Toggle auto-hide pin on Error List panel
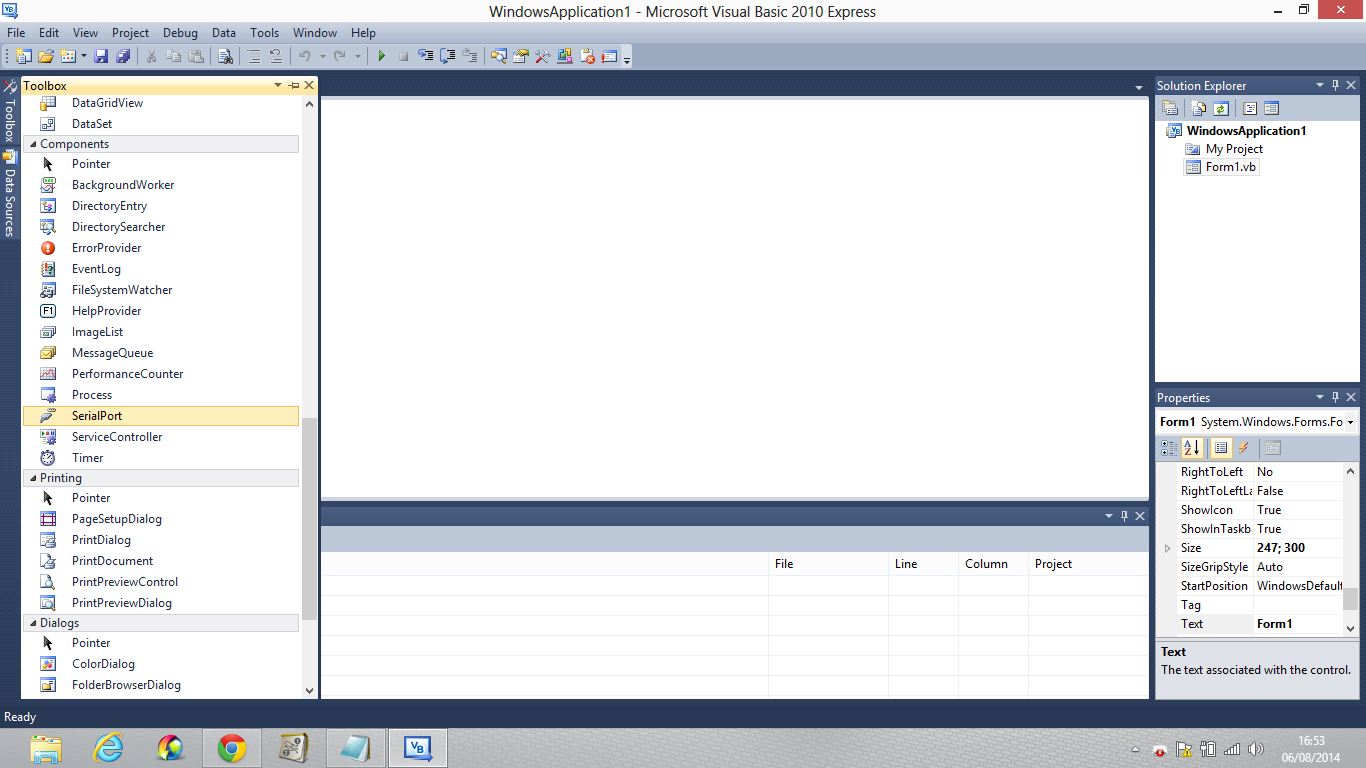Image resolution: width=1366 pixels, height=768 pixels. (x=1124, y=516)
